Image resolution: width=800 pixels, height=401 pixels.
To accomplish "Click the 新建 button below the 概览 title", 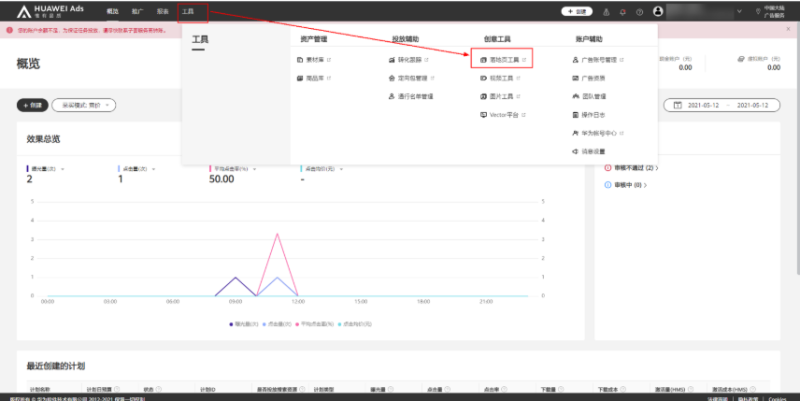I will [31, 105].
